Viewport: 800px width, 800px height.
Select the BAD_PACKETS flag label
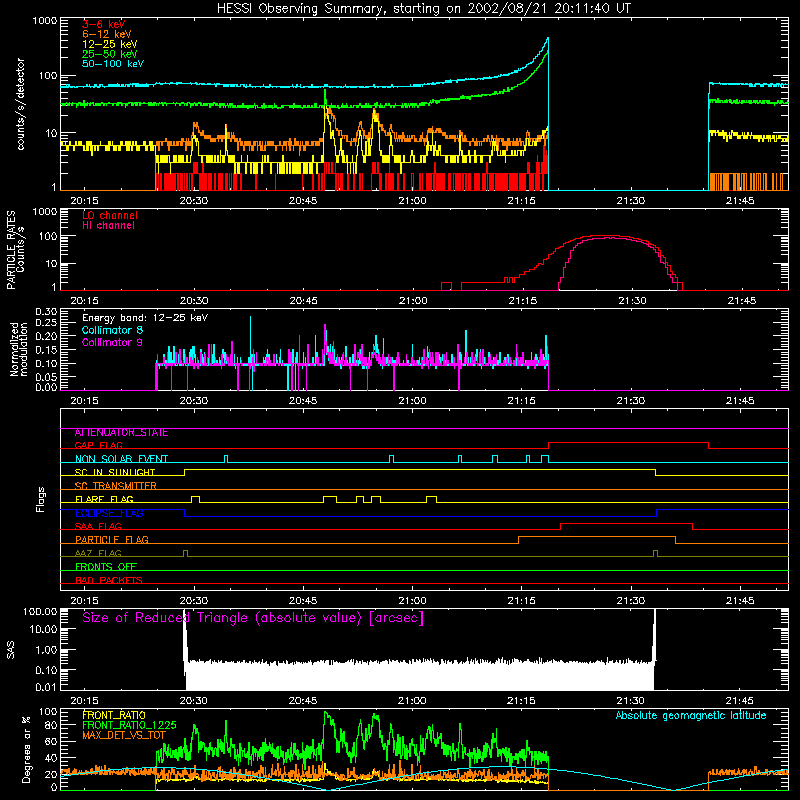point(109,580)
